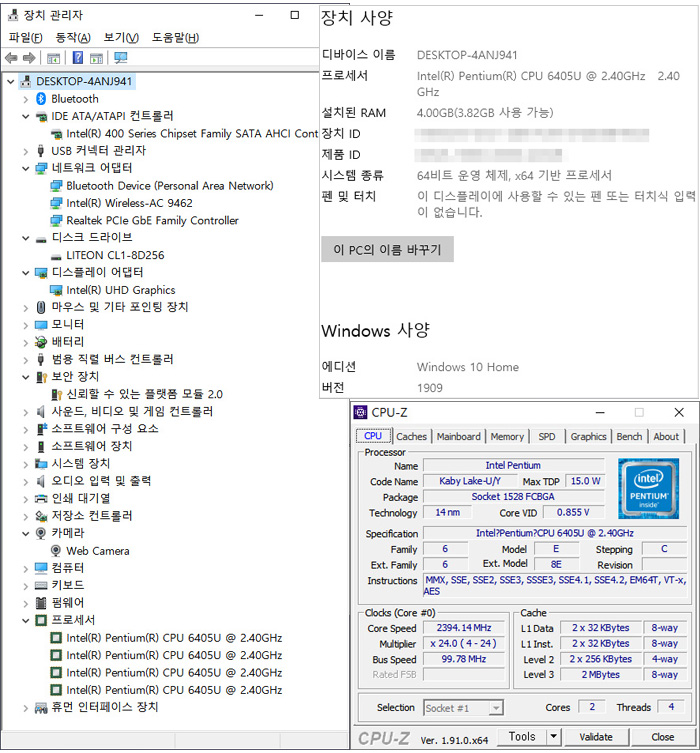Switch to the Mainboard tab in CPU-Z
700x753 pixels.
[459, 437]
